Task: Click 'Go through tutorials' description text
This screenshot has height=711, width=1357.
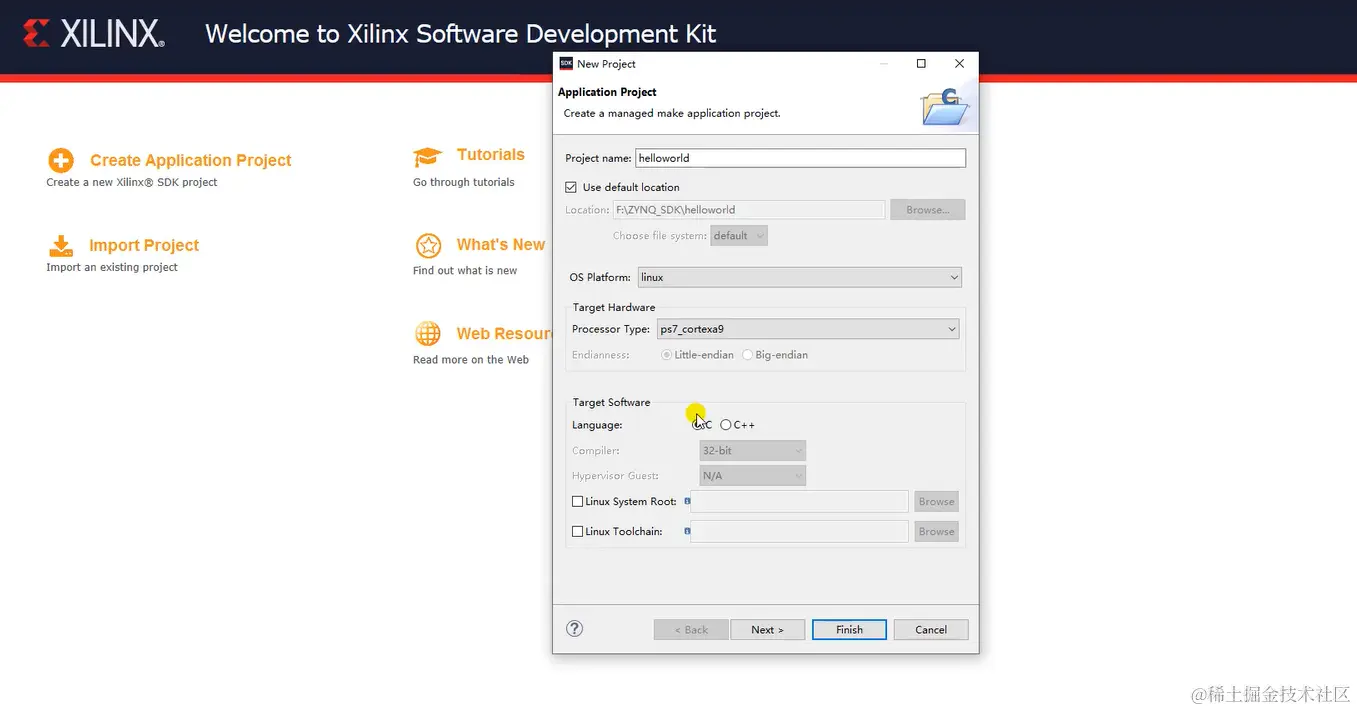Action: (x=464, y=182)
